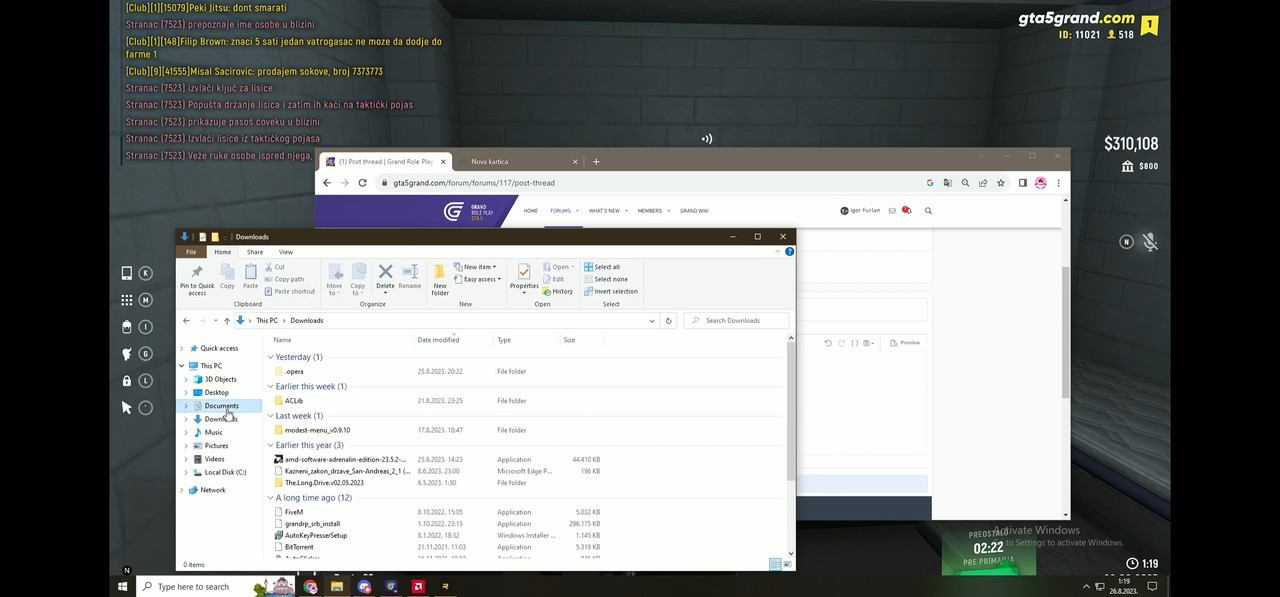Go back in File Explorer

pyautogui.click(x=186, y=320)
